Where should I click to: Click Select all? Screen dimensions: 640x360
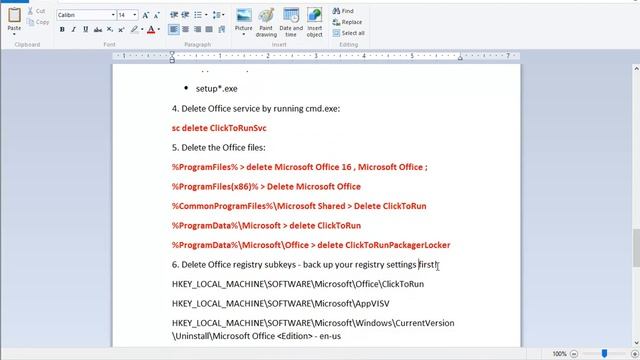click(349, 33)
